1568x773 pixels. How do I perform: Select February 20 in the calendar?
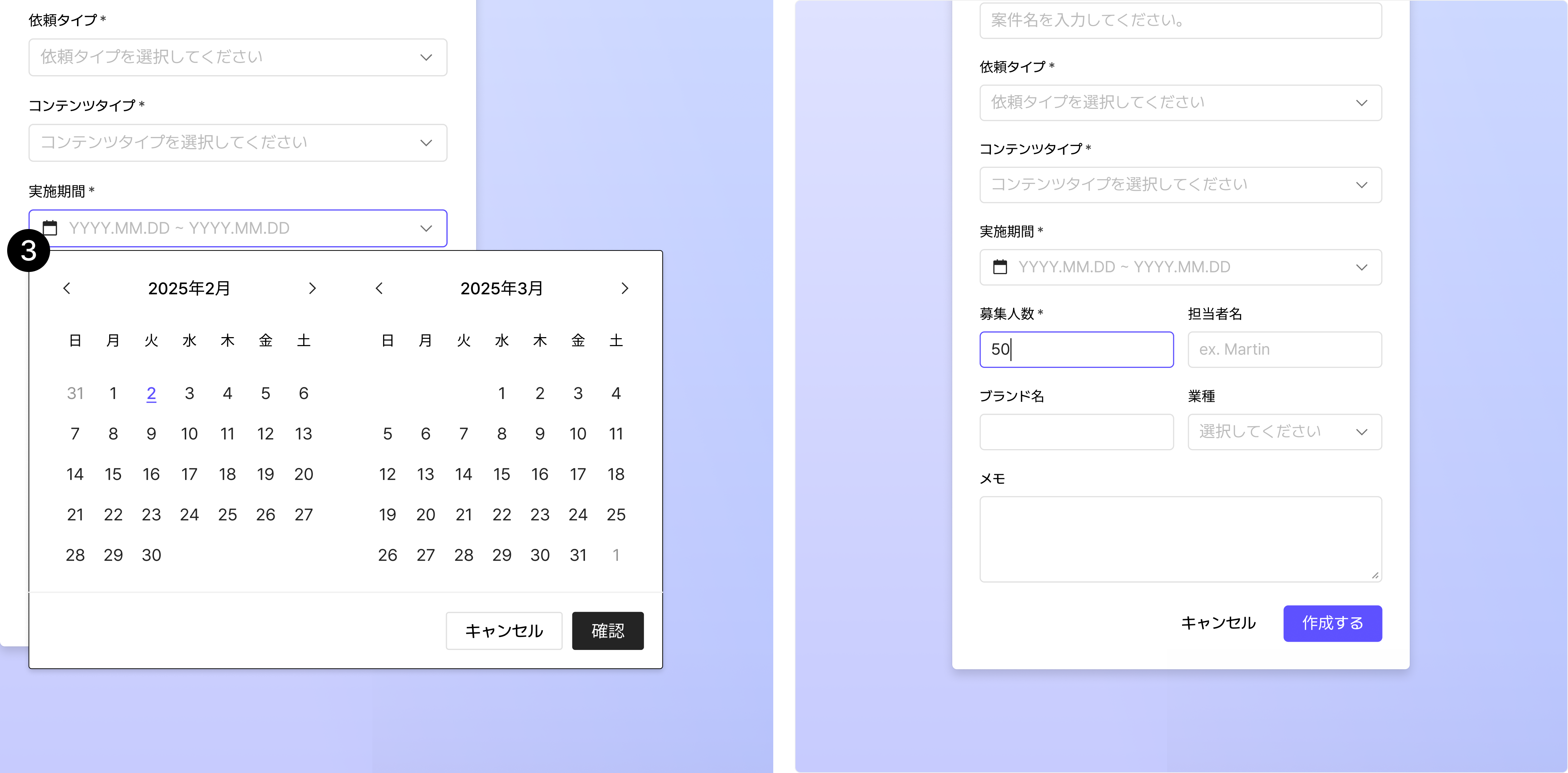(304, 474)
